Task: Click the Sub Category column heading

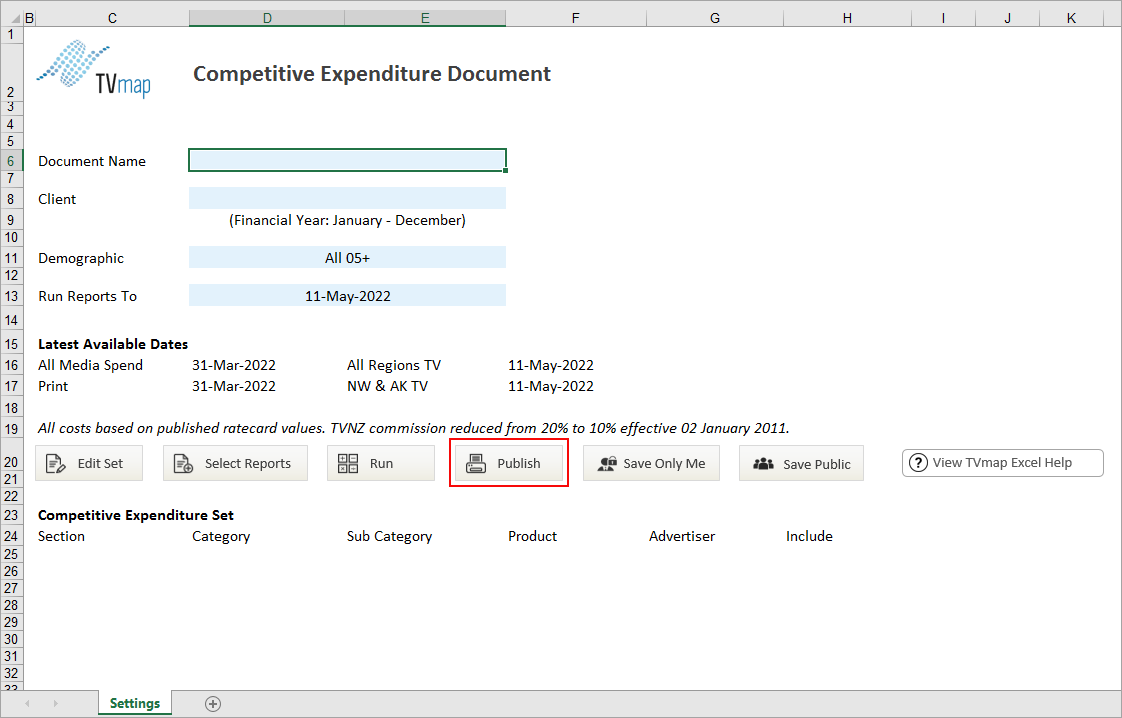Action: pos(390,536)
